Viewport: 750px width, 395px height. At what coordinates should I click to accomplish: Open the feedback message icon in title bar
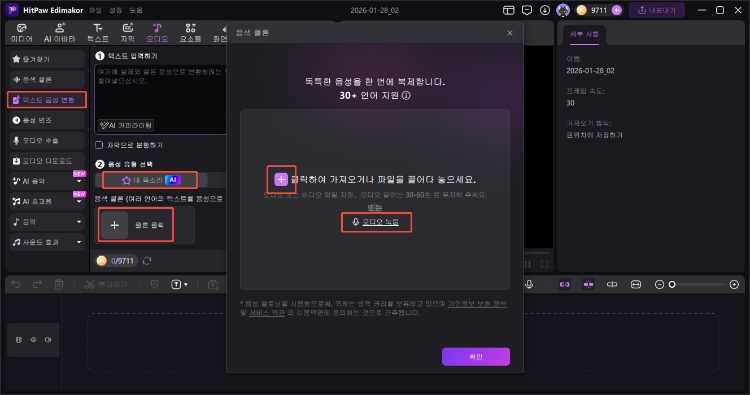tap(527, 10)
